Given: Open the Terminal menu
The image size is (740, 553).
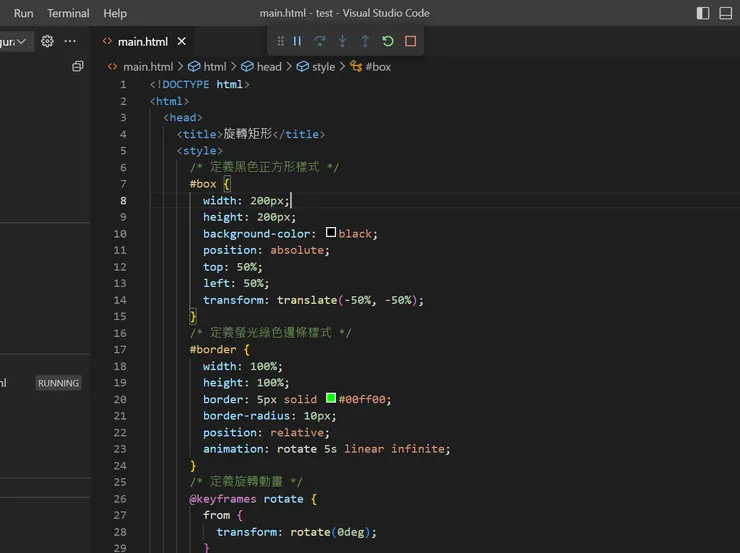Looking at the screenshot, I should point(68,13).
